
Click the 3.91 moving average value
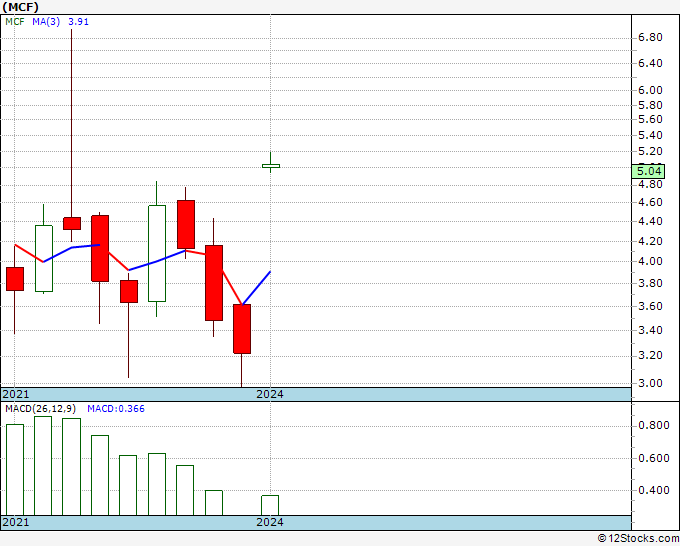[x=78, y=21]
